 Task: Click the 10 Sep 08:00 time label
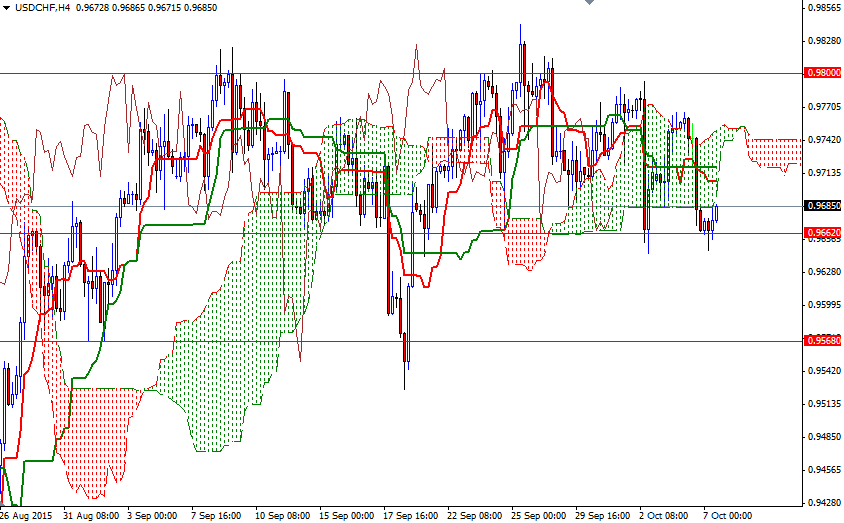pyautogui.click(x=281, y=516)
